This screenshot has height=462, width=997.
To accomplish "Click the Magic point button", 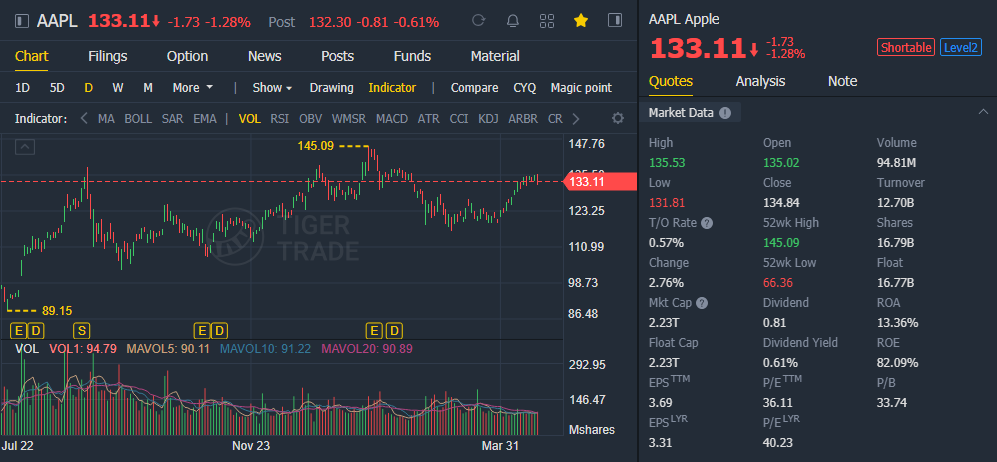I will [581, 88].
